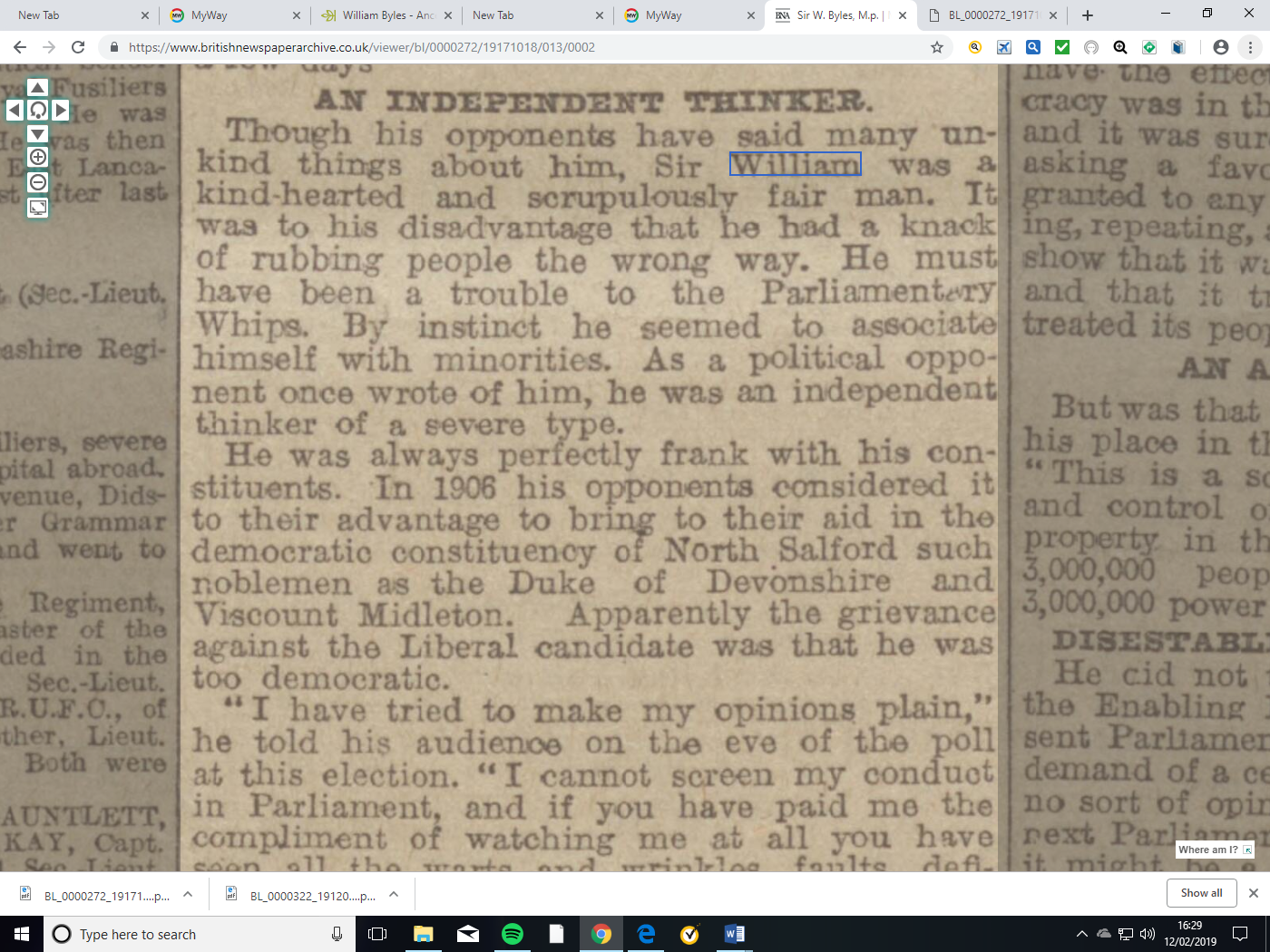Zoom in on the newspaper page
Viewport: 1270px width, 952px height.
(x=37, y=158)
